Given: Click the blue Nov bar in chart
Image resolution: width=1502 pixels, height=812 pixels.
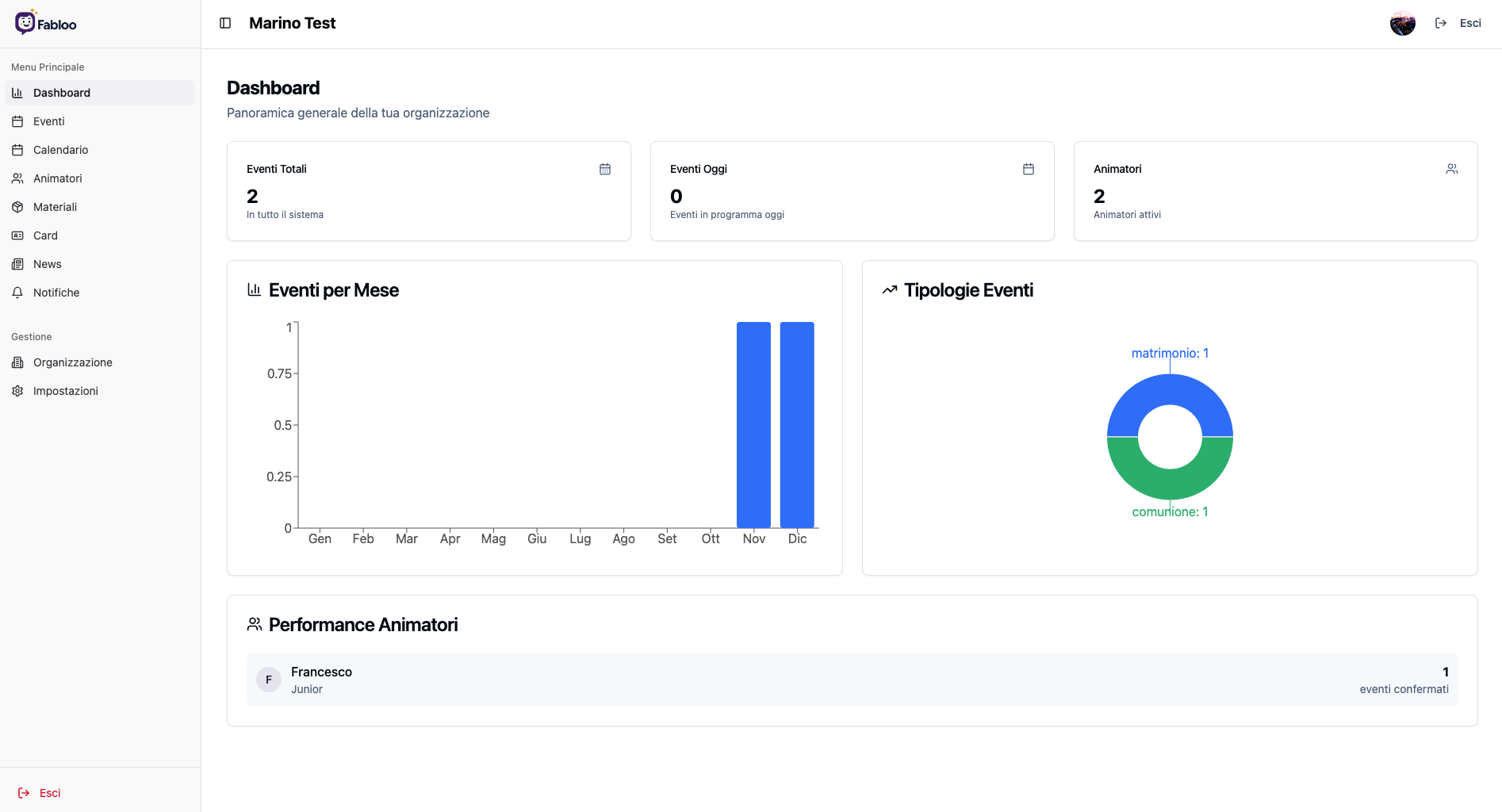Looking at the screenshot, I should [753, 424].
